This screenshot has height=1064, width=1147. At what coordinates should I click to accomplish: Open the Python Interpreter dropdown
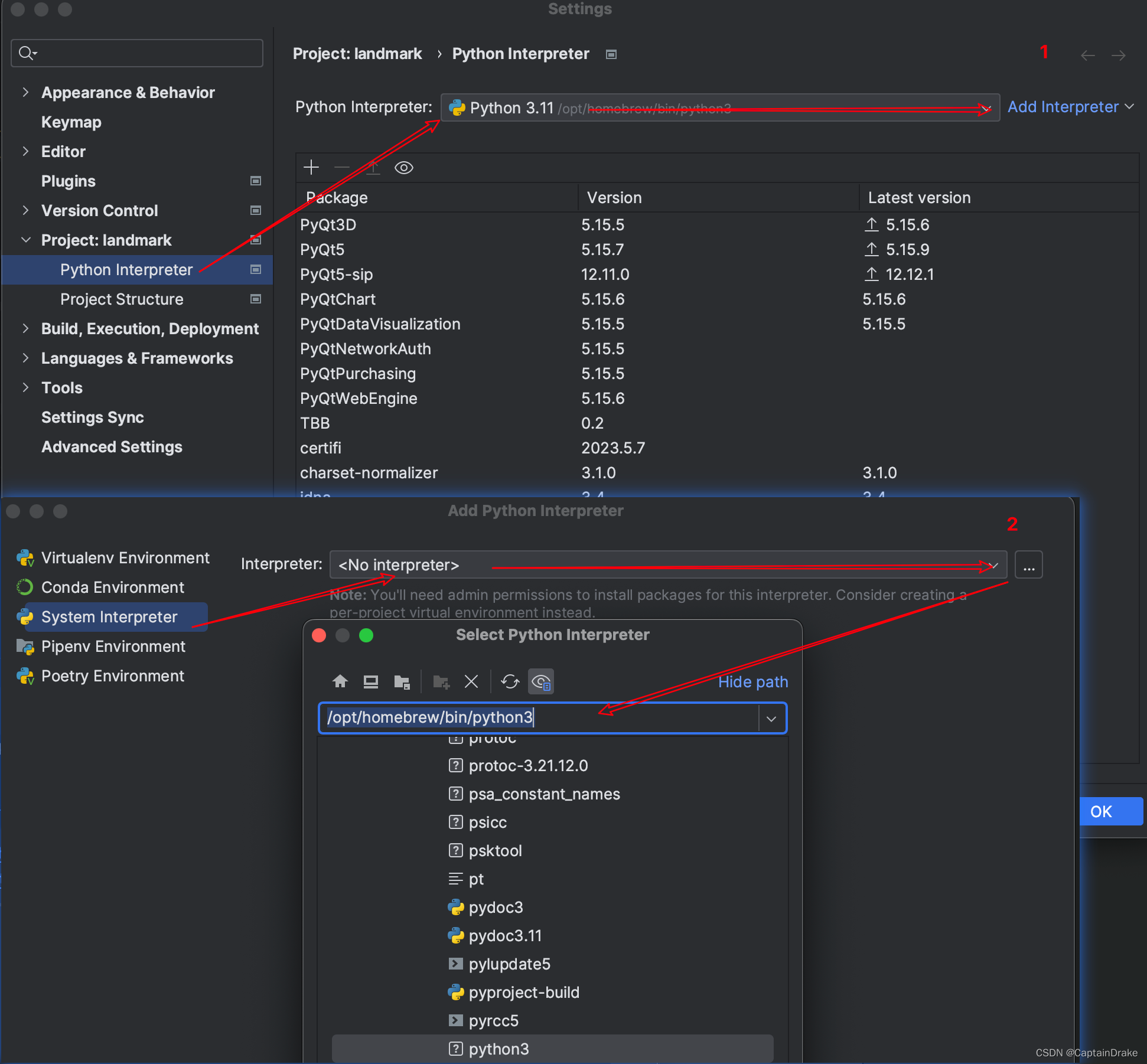[x=719, y=107]
